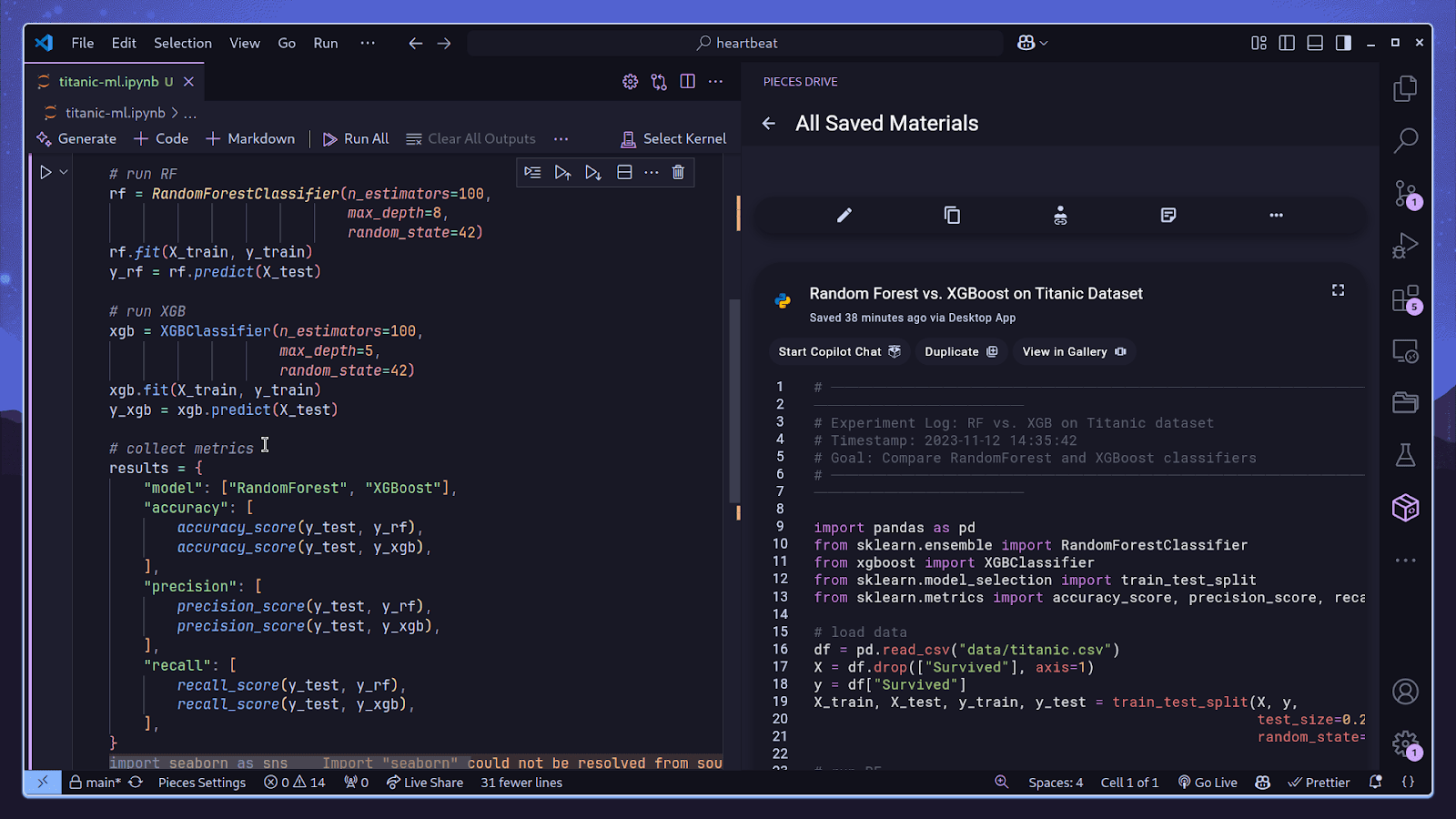This screenshot has width=1456, height=819.
Task: Run the current notebook cell
Action: pos(45,172)
